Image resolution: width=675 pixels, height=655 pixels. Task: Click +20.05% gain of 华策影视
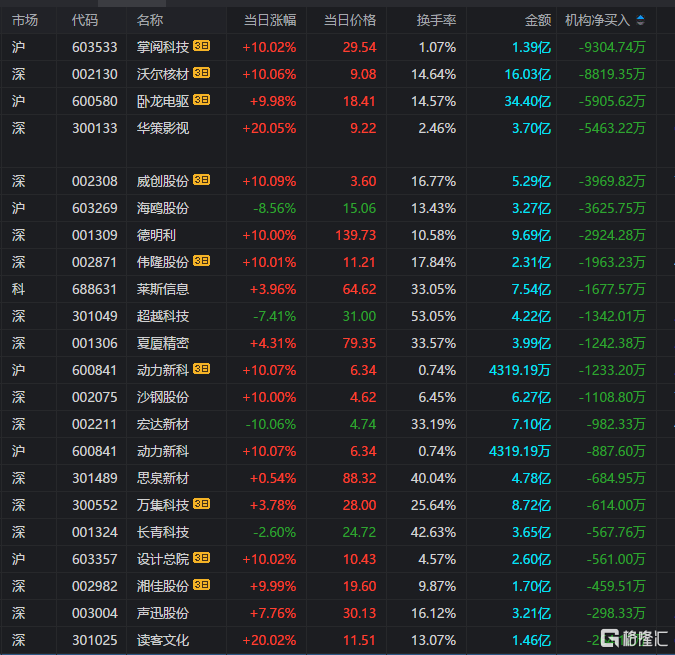[x=269, y=128]
